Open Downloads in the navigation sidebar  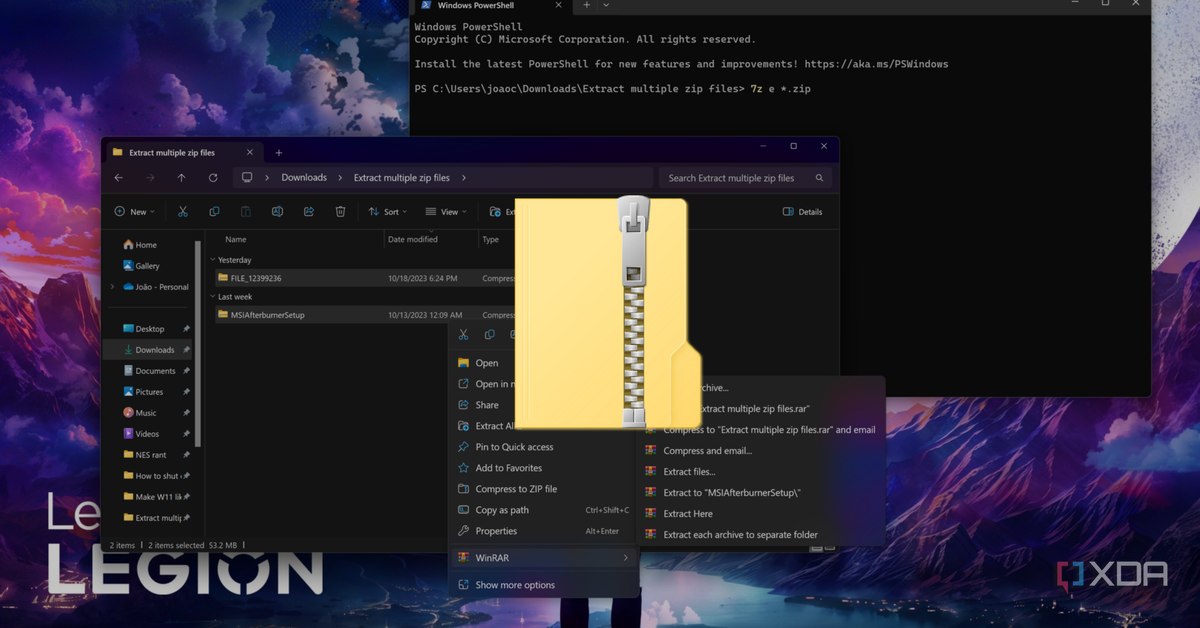(x=154, y=350)
